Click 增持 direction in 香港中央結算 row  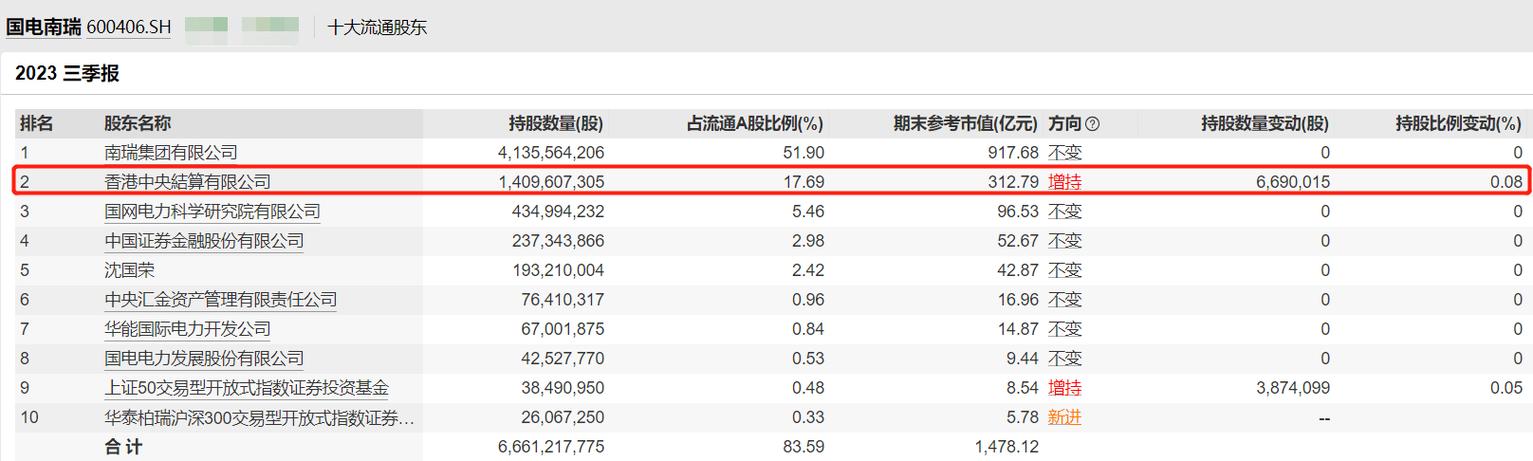point(1065,182)
